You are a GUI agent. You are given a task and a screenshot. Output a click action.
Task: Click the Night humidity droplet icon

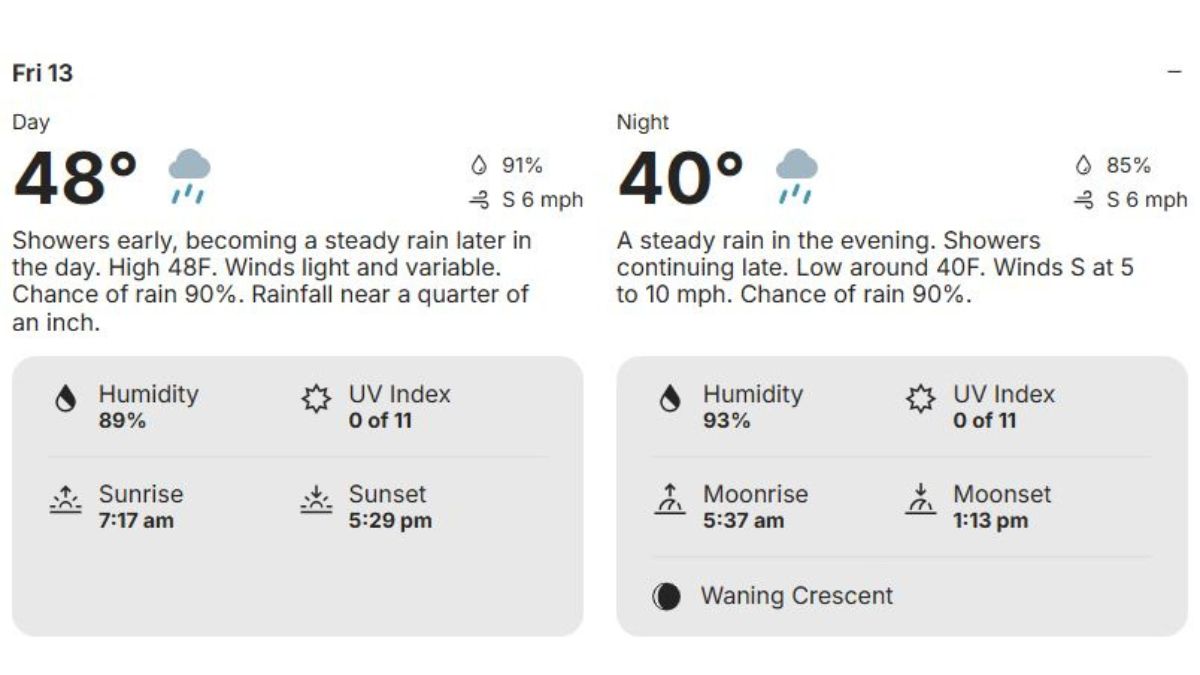[670, 400]
